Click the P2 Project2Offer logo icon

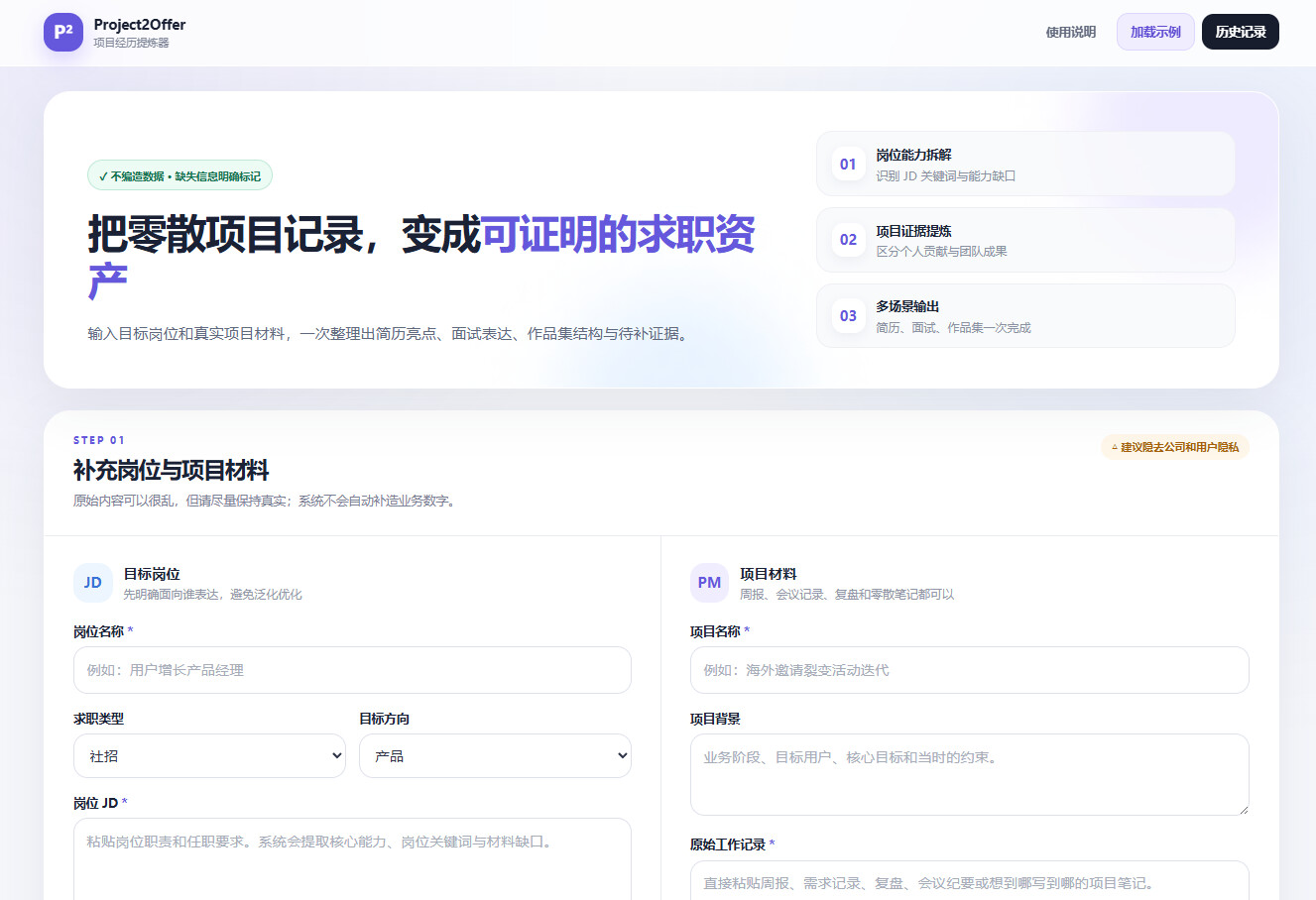point(63,32)
